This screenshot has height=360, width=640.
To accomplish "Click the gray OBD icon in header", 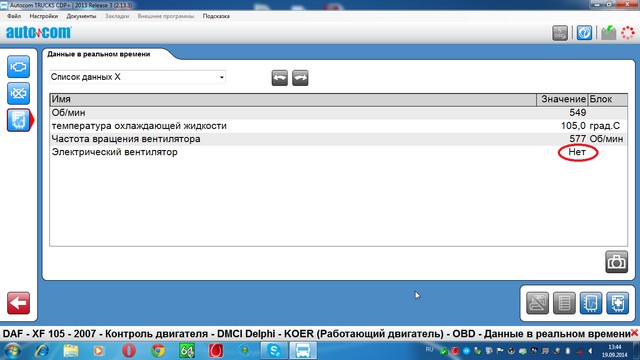I will tap(560, 33).
